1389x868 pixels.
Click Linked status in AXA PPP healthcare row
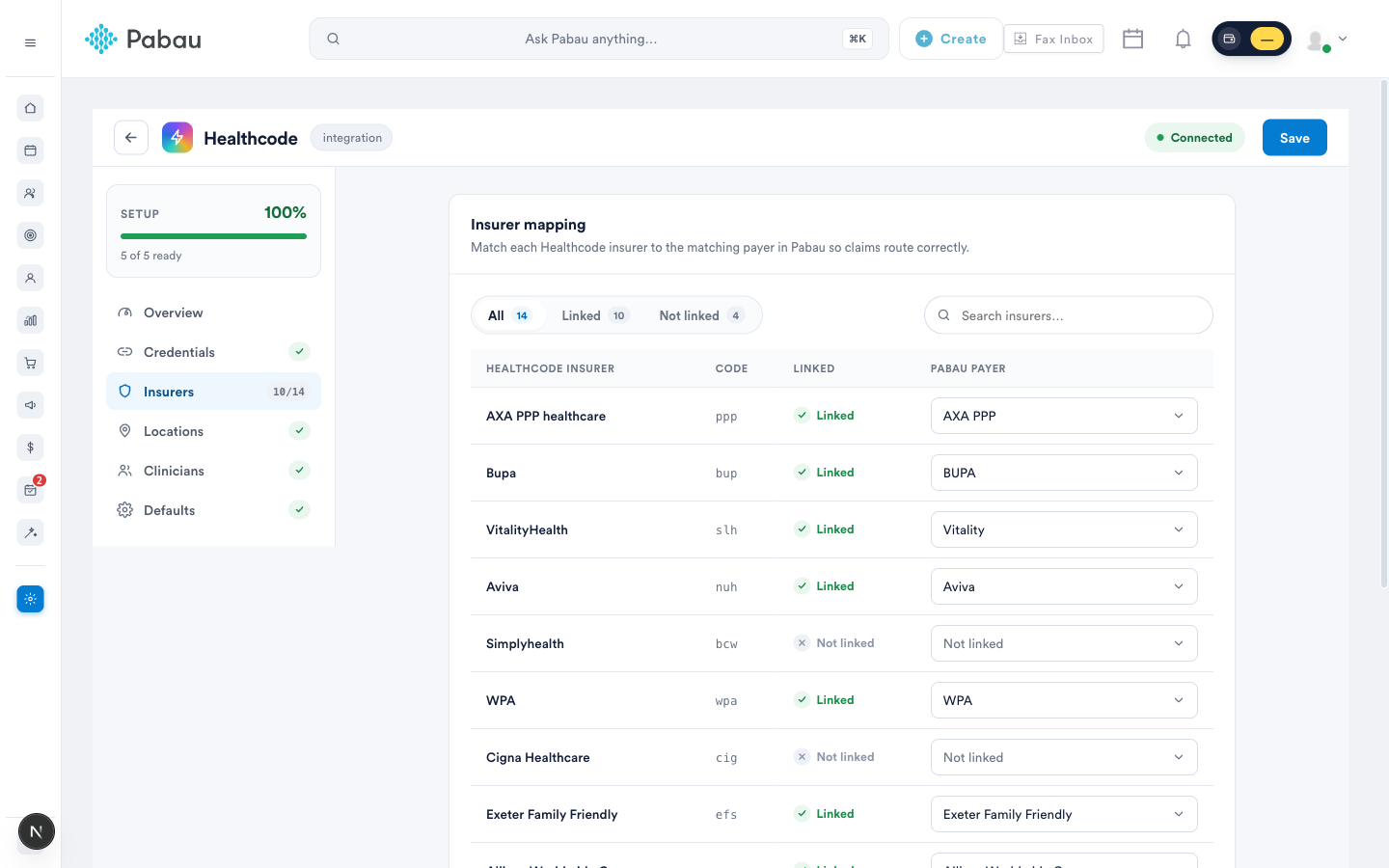(x=825, y=416)
